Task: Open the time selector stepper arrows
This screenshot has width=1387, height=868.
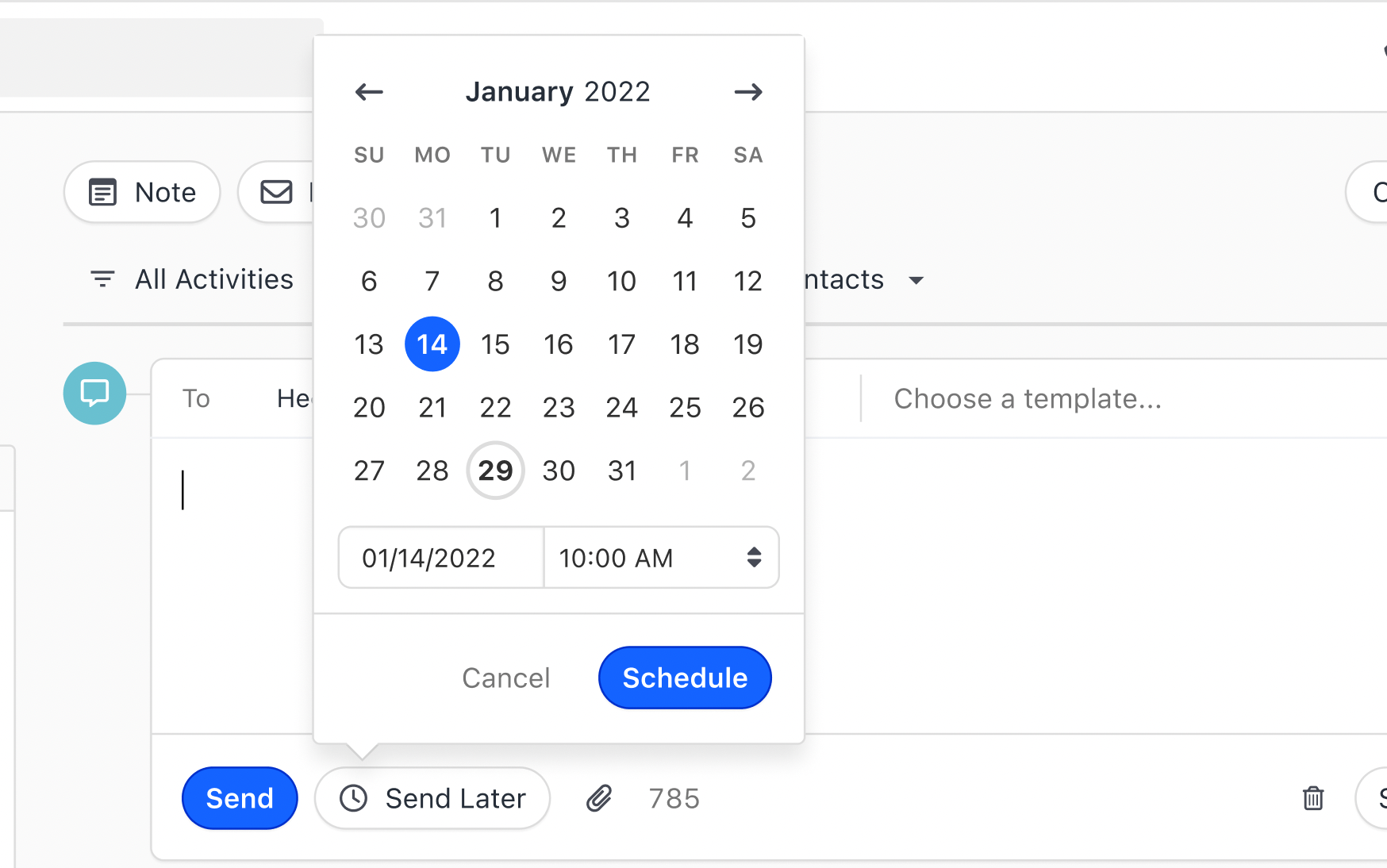Action: point(754,558)
